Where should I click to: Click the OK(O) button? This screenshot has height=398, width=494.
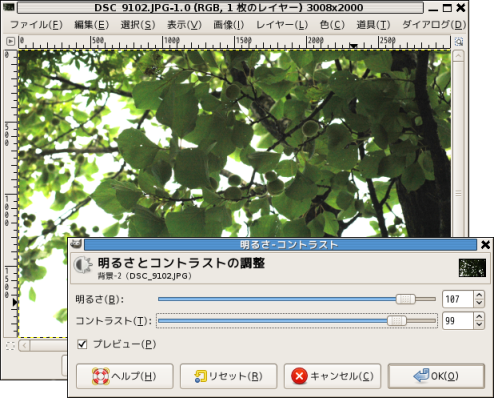436,376
